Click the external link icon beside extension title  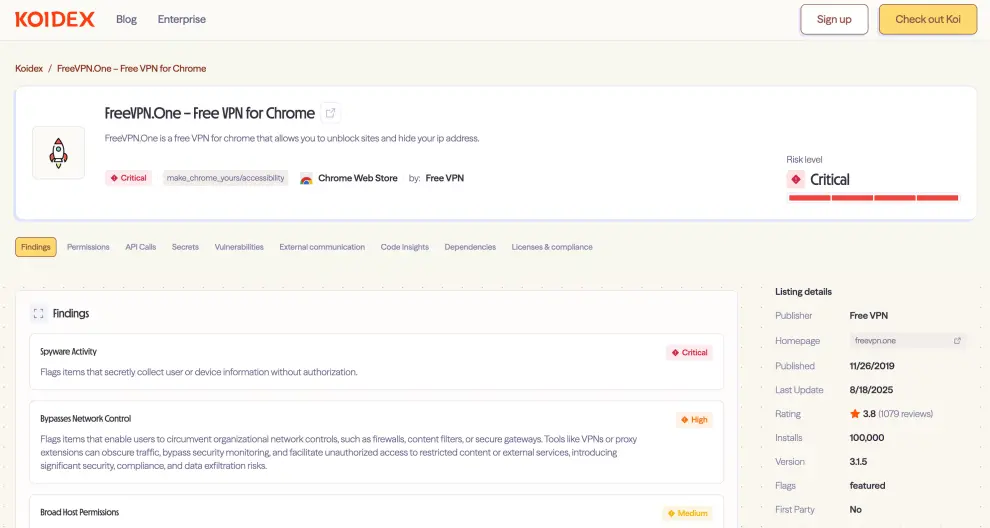[x=331, y=113]
